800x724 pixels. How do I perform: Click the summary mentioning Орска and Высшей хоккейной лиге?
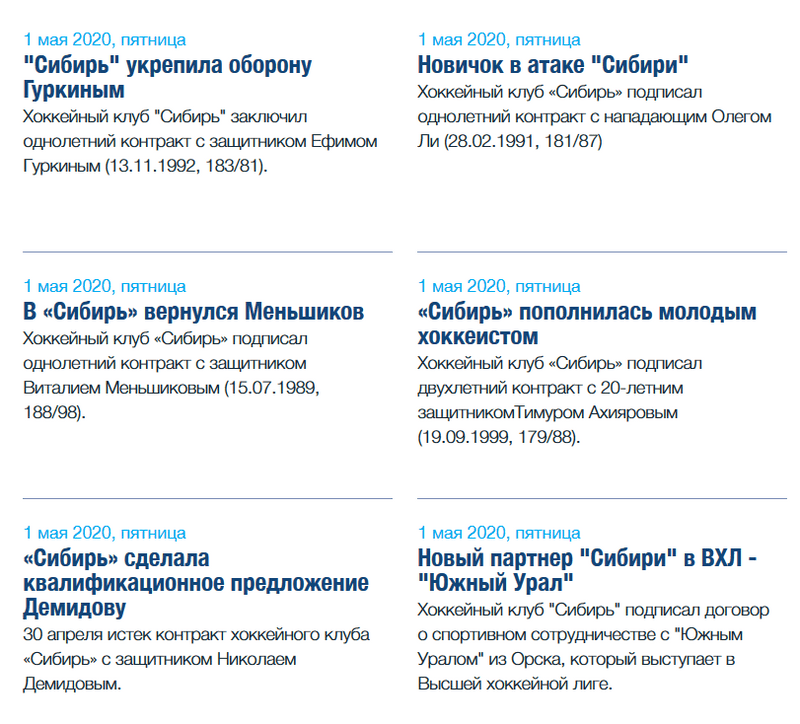pos(578,659)
